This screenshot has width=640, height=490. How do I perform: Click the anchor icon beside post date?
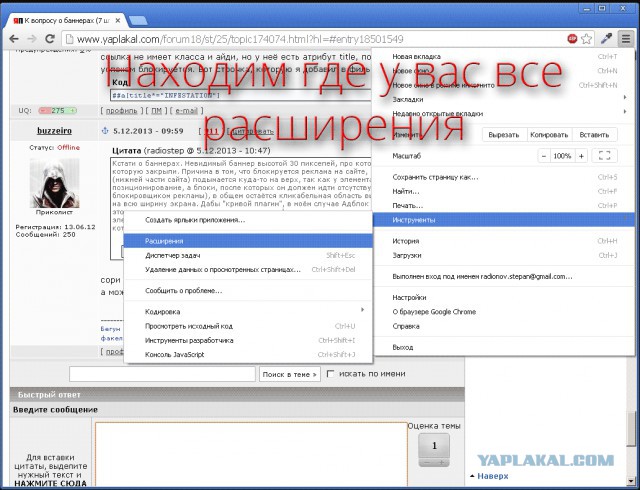pyautogui.click(x=104, y=131)
